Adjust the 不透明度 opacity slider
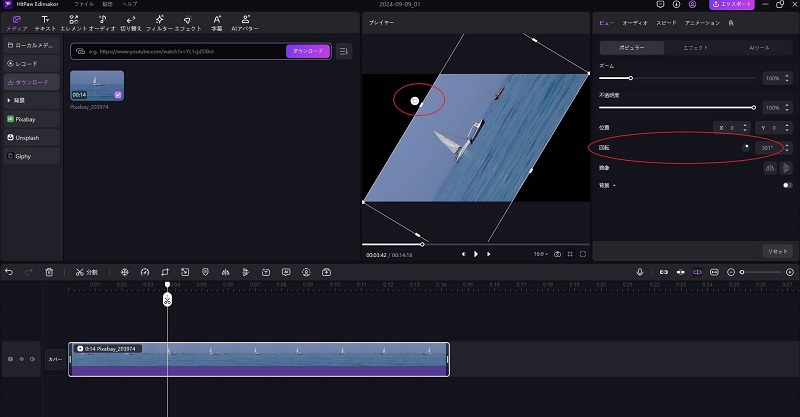Image resolution: width=800 pixels, height=417 pixels. (x=677, y=108)
